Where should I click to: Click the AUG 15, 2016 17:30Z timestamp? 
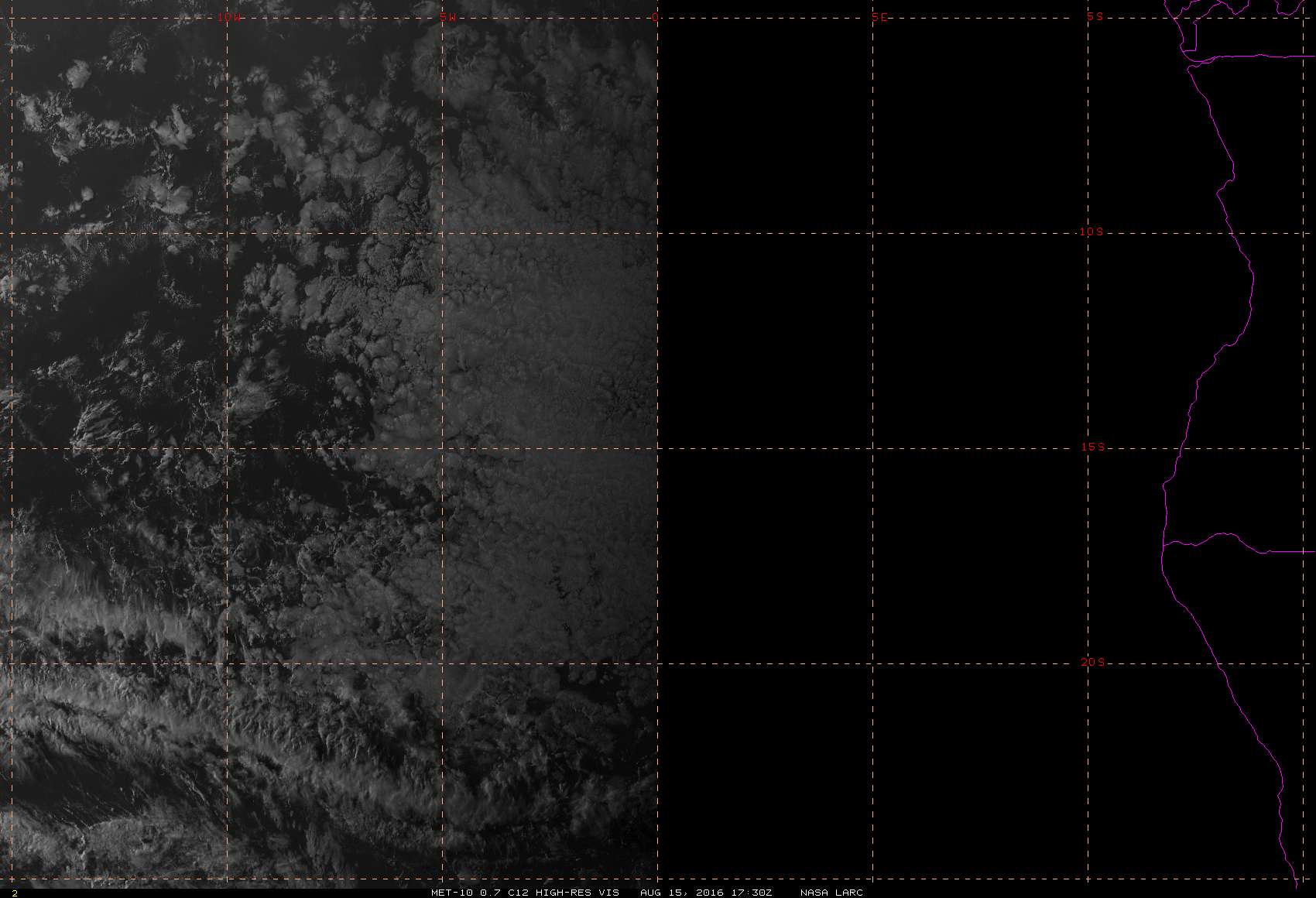coord(705,892)
